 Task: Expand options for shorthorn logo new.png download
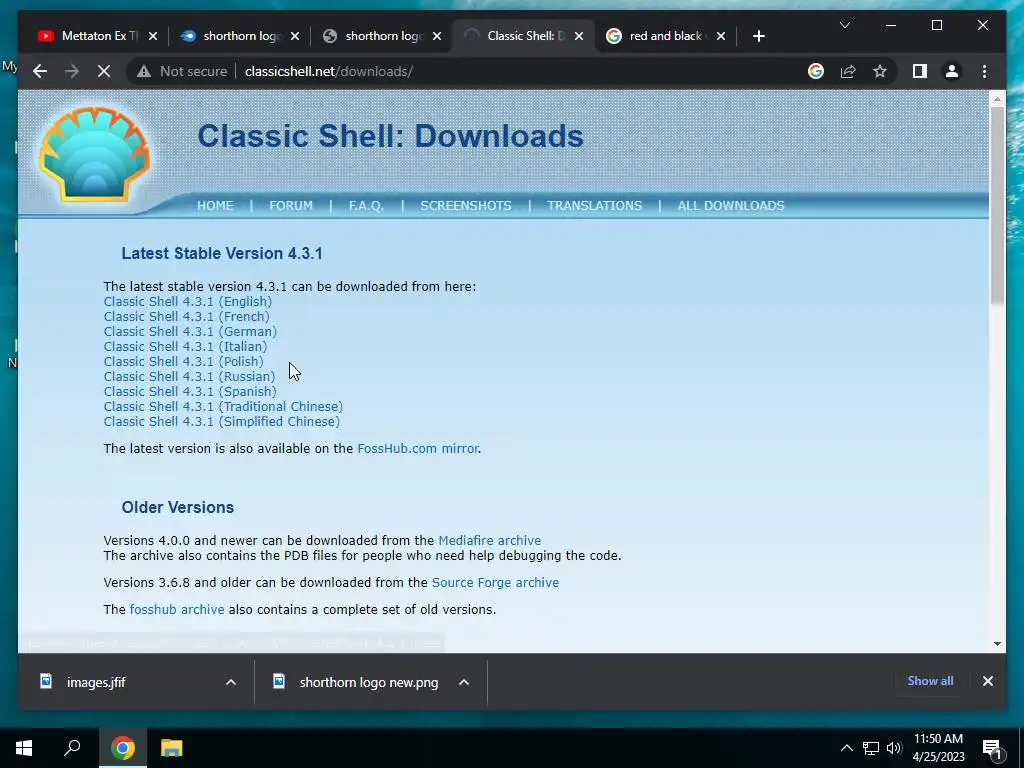coord(464,682)
